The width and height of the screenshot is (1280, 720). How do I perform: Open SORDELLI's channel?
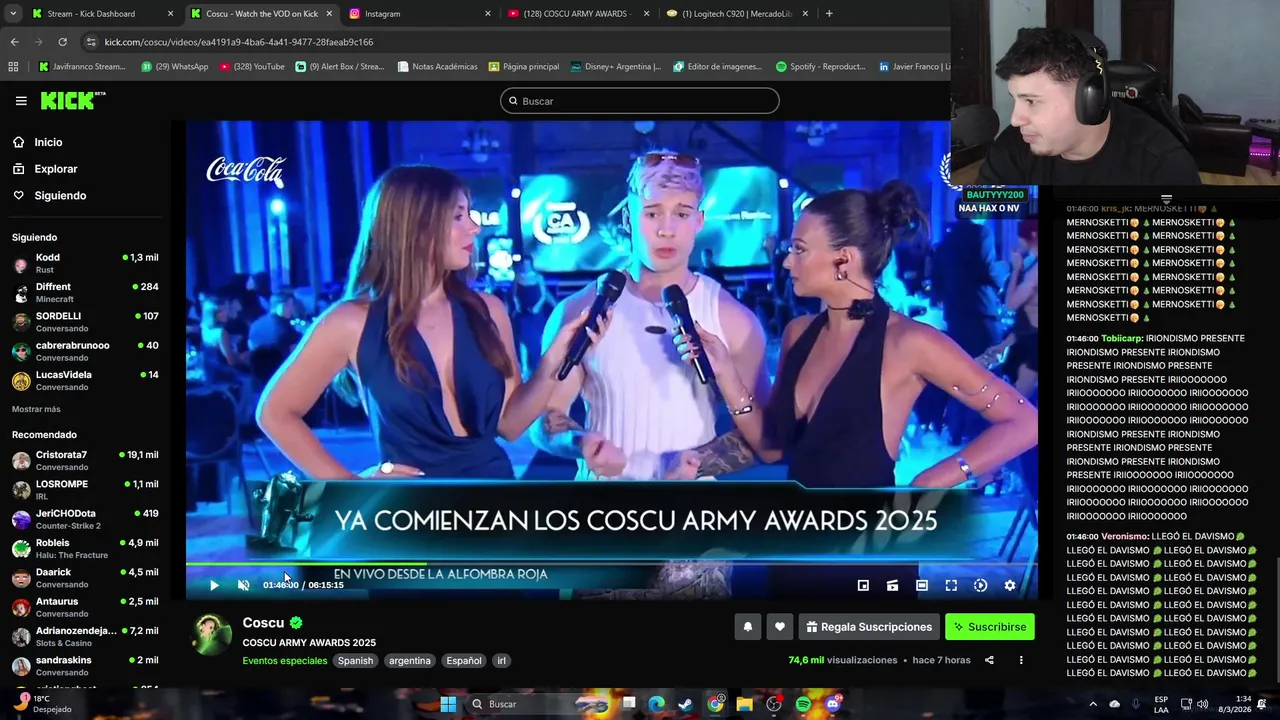(85, 322)
